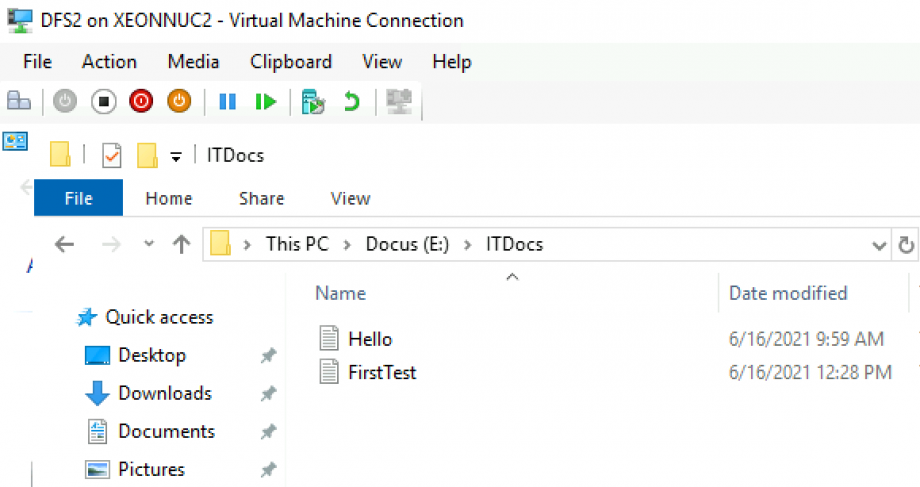Image resolution: width=920 pixels, height=487 pixels.
Task: Open Downloads in Quick access
Action: (x=164, y=393)
